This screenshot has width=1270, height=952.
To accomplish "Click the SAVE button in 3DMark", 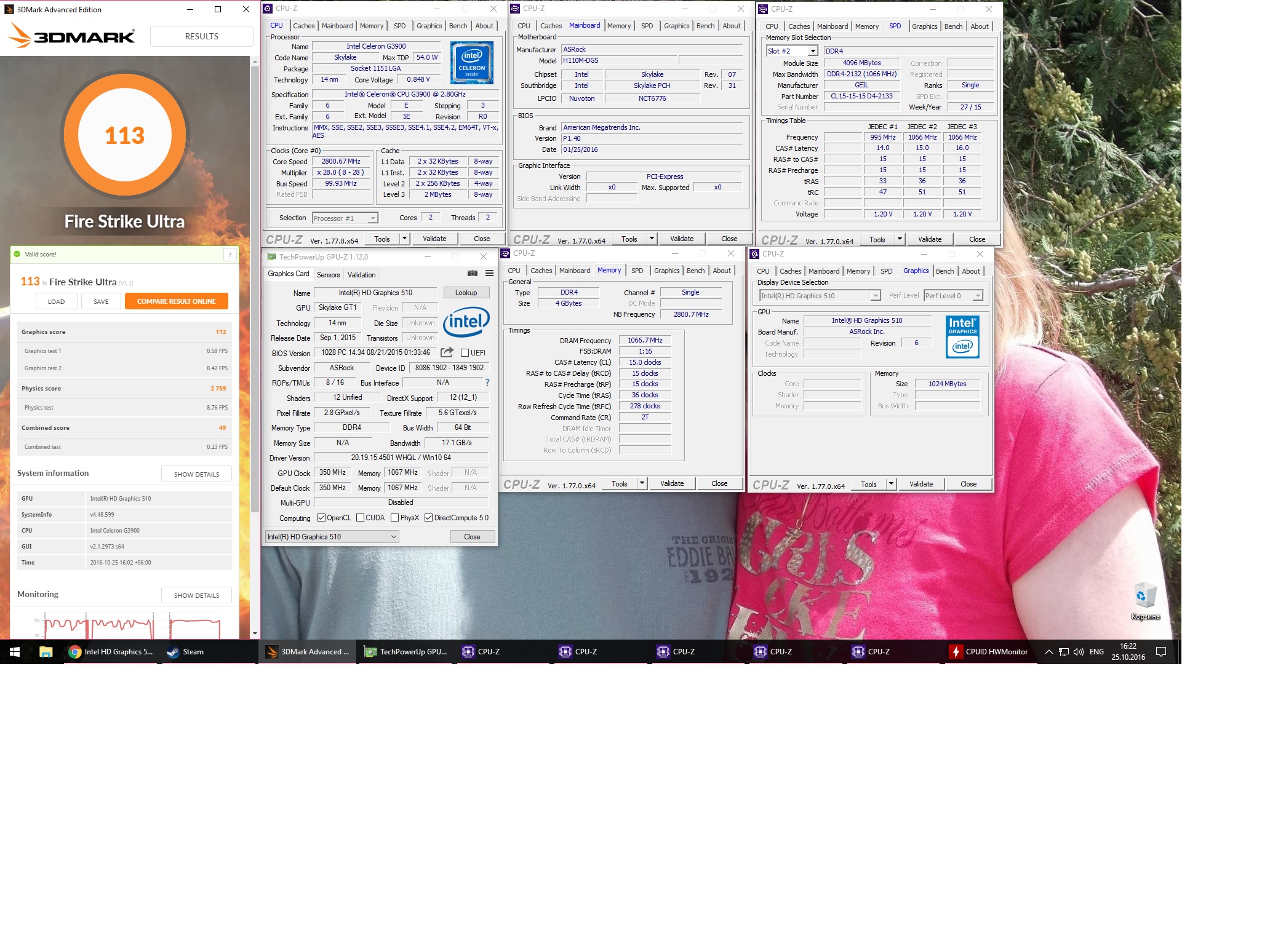I will (x=101, y=301).
